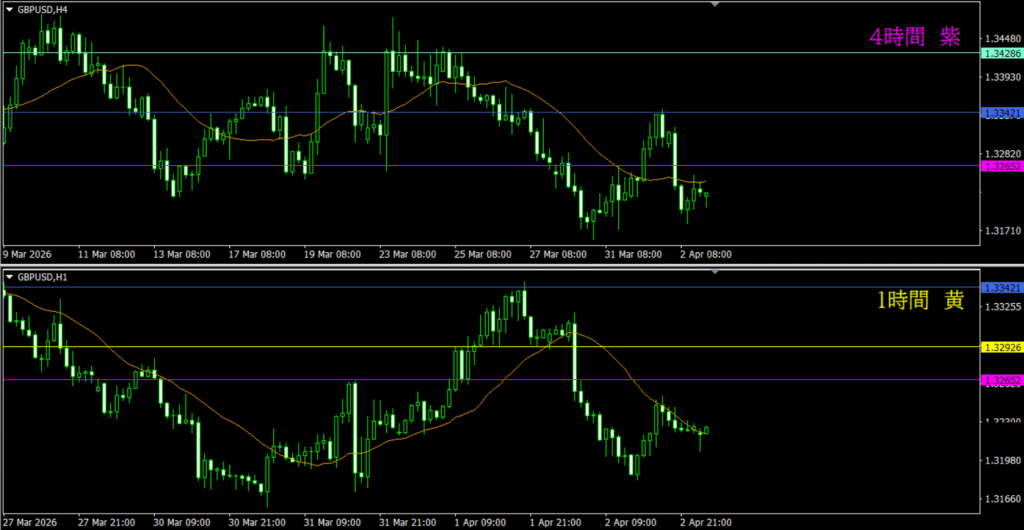Click the 1.31710 price on H4 scale

[1001, 231]
